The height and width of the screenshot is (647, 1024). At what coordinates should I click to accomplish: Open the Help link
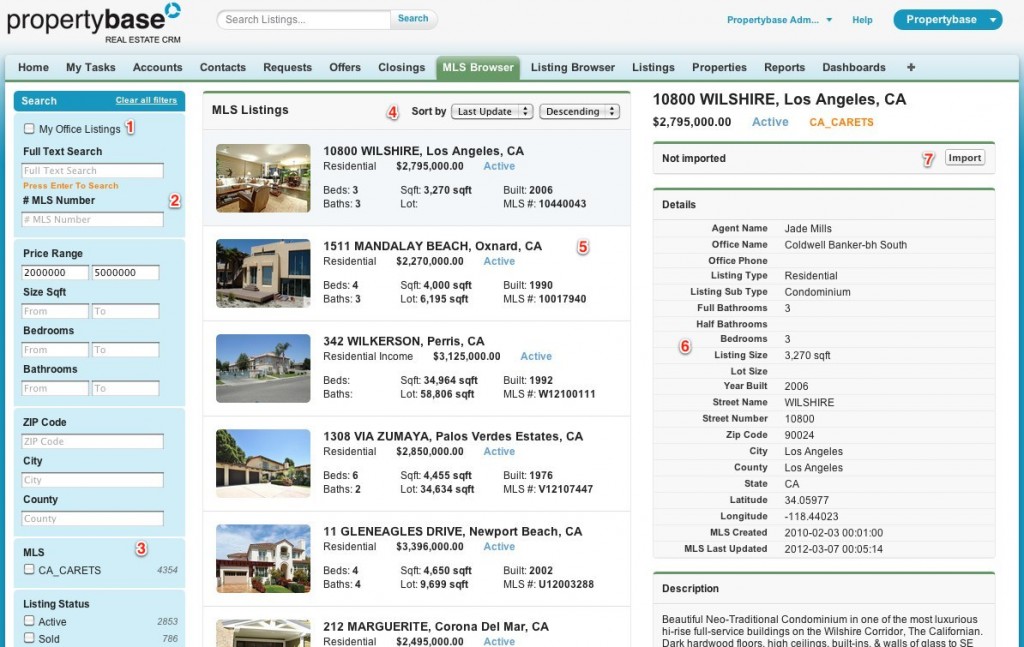click(862, 20)
